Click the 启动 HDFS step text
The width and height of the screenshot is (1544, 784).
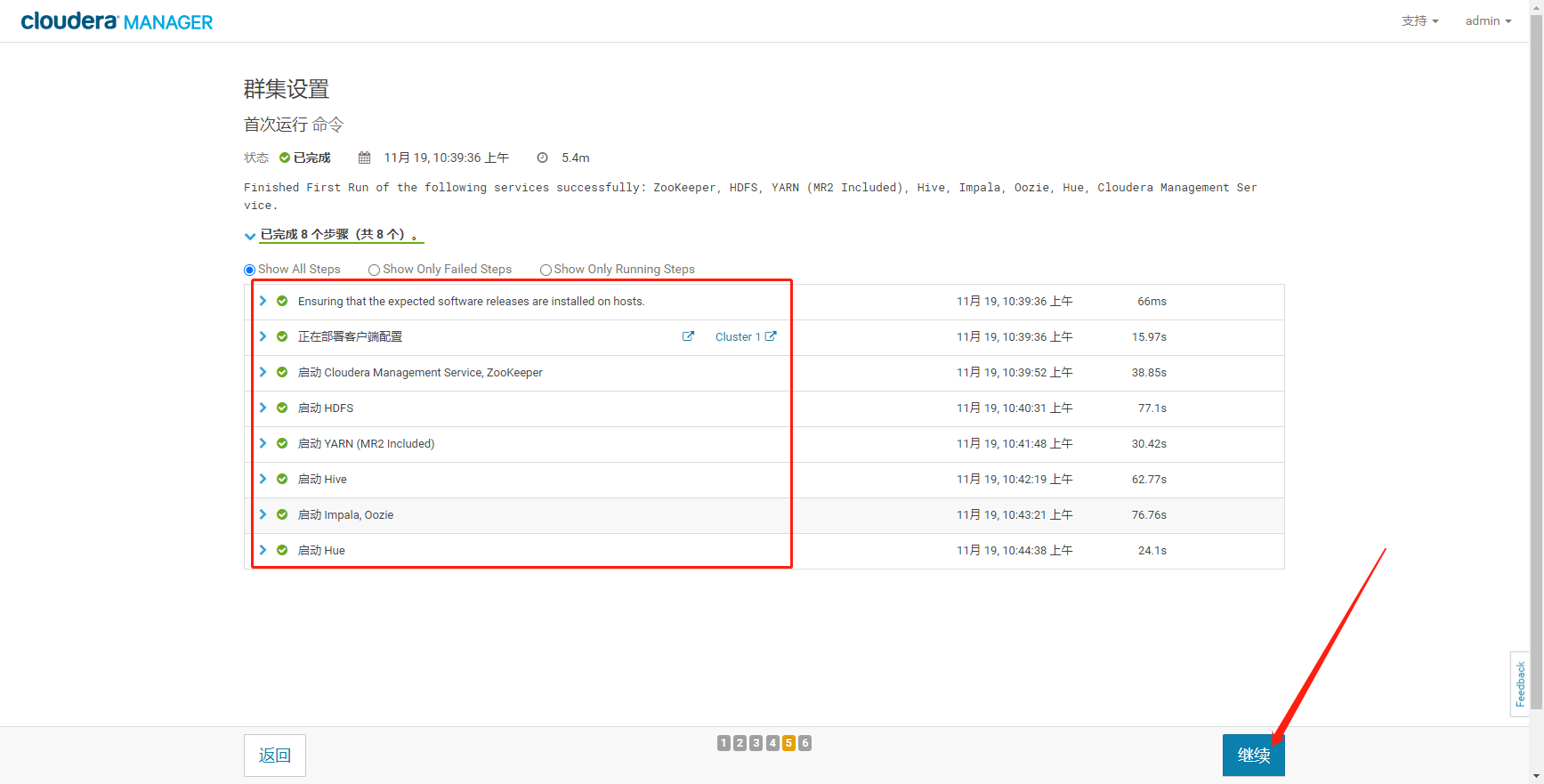[326, 408]
